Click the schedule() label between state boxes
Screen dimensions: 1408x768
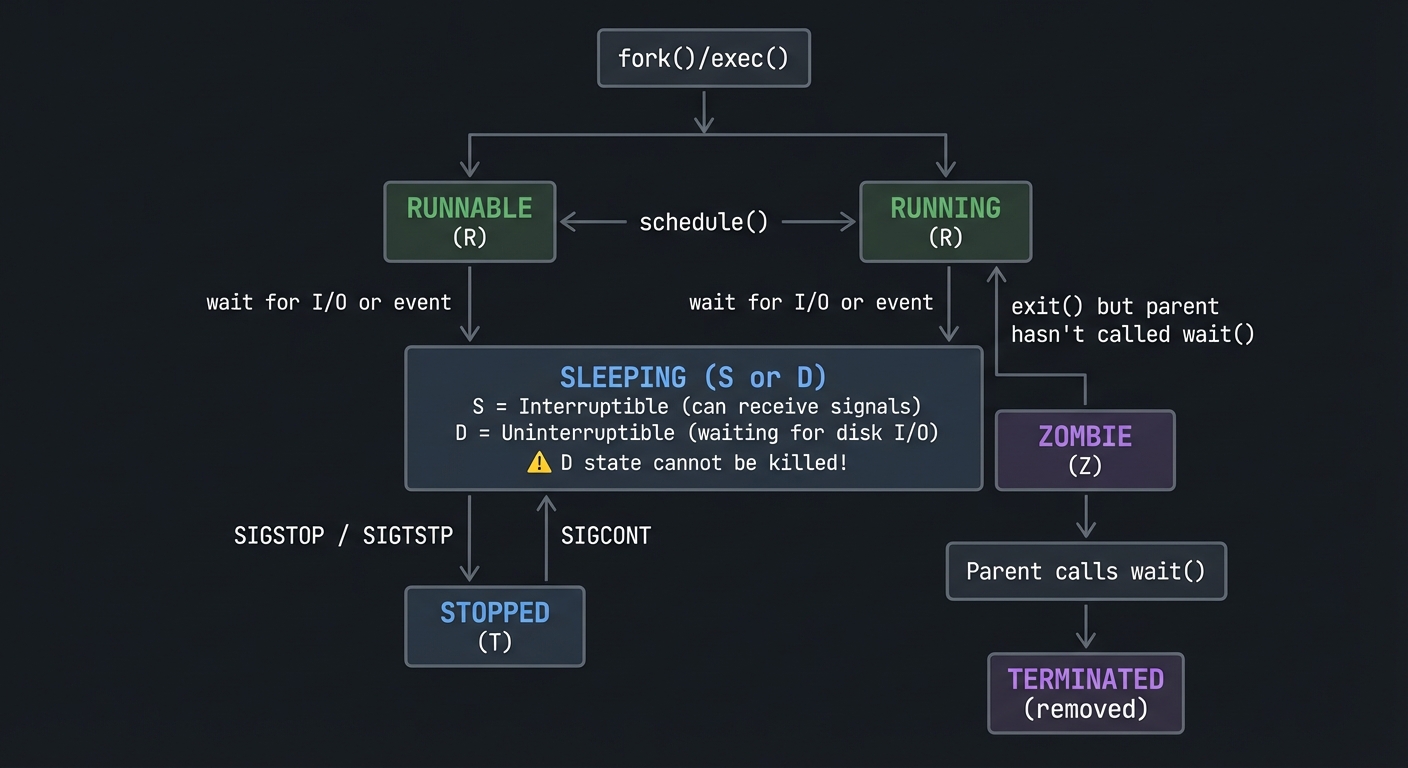tap(703, 222)
